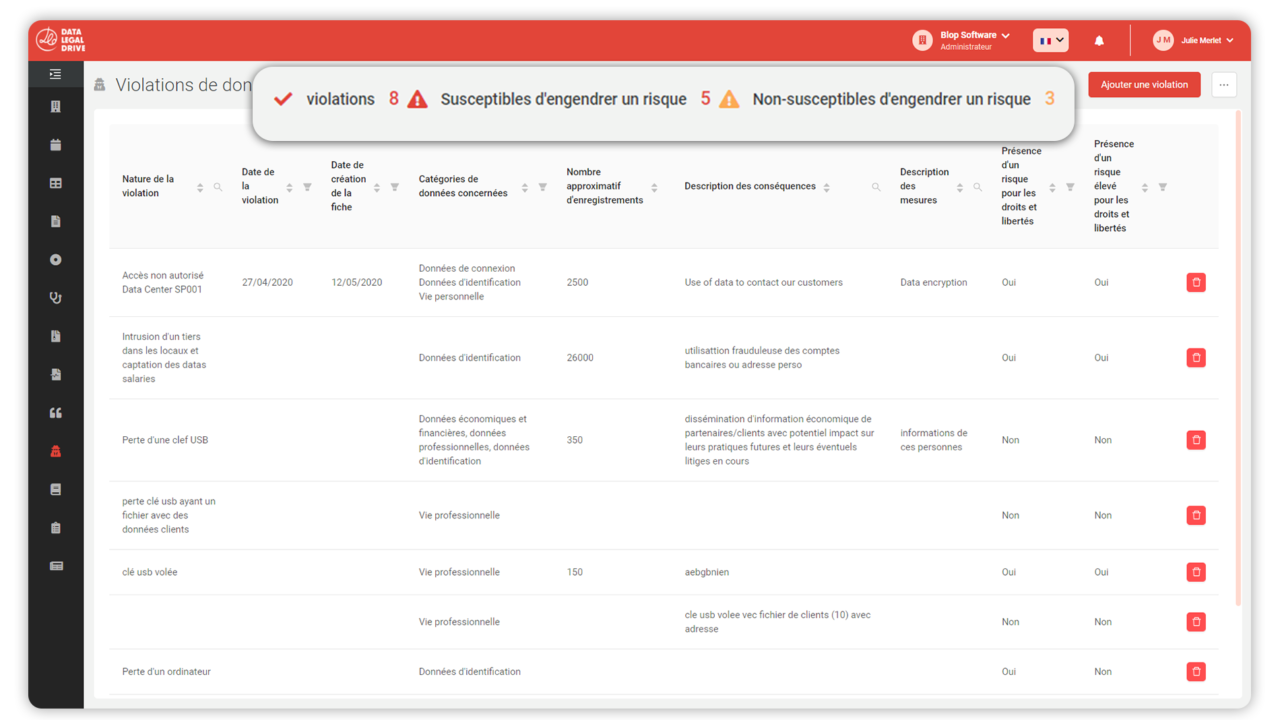Delete the 'Perte d'une clef USB' row
The width and height of the screenshot is (1280, 720).
pos(1196,440)
